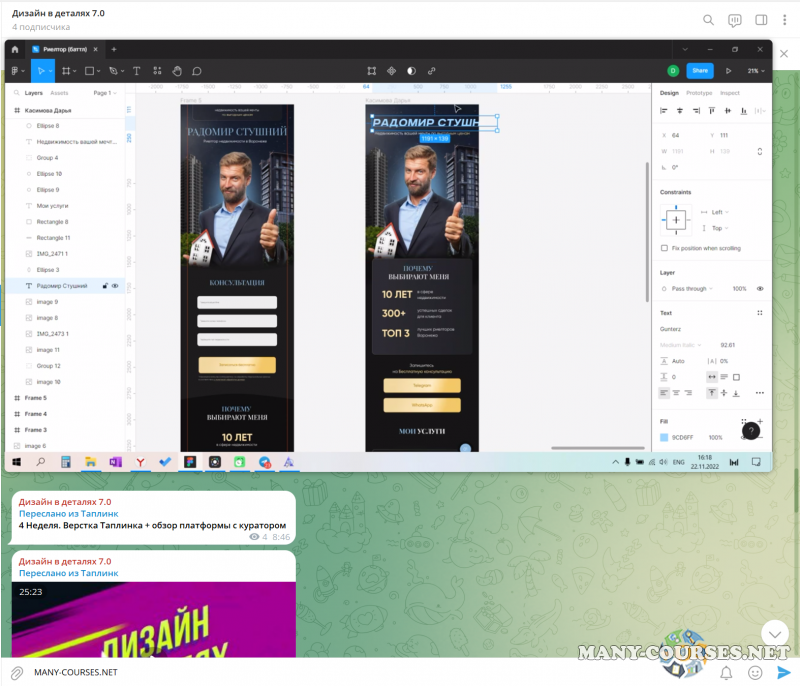The width and height of the screenshot is (800, 686).
Task: Enable Fix position when scrolling
Action: 665,248
